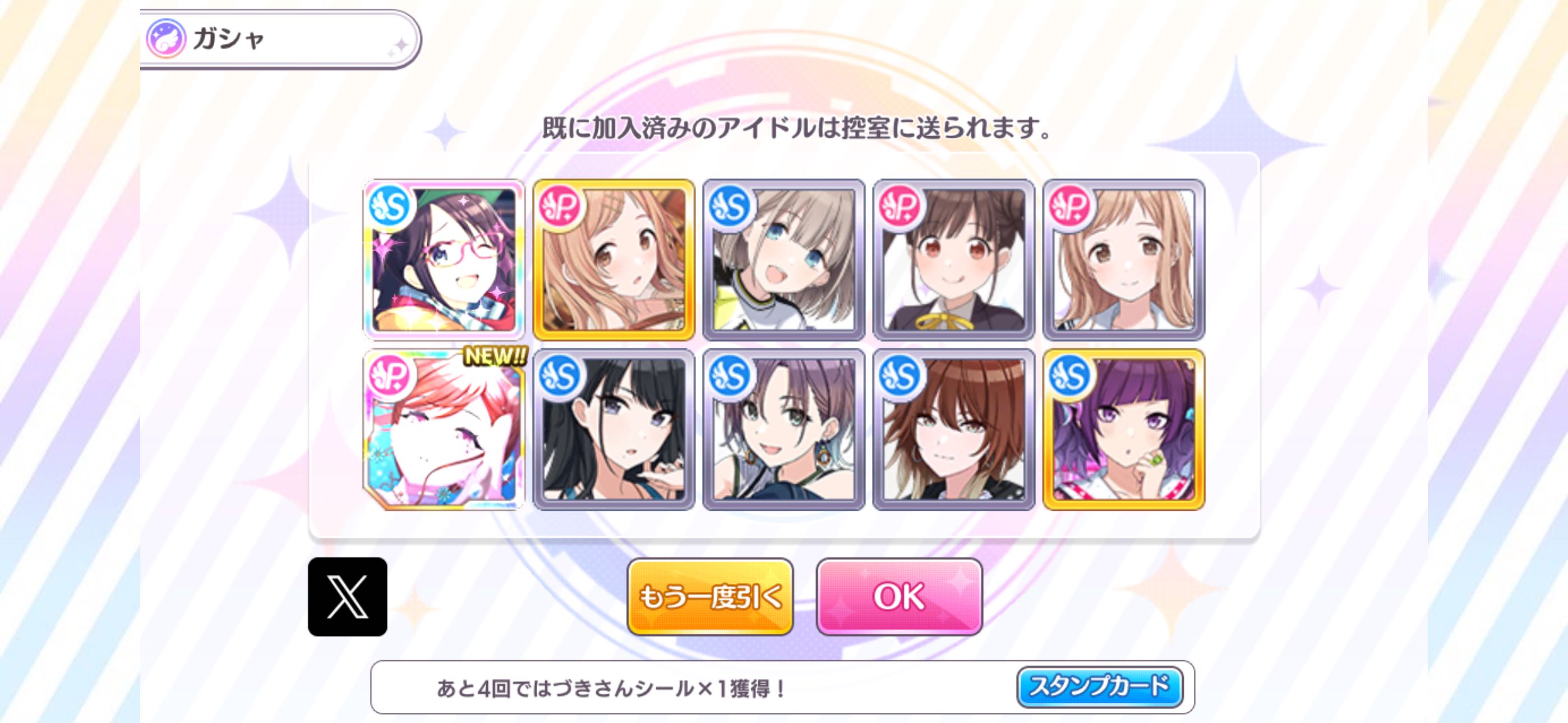Open the スタンプカード stamp card button
The image size is (1568, 723).
tap(1099, 687)
